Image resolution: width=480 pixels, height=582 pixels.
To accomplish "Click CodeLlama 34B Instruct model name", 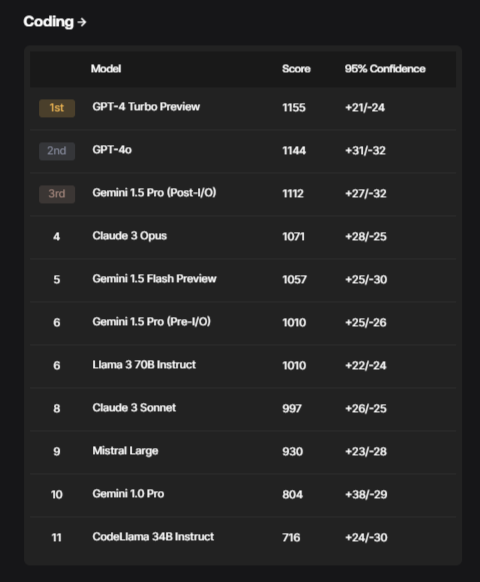I will click(x=153, y=537).
